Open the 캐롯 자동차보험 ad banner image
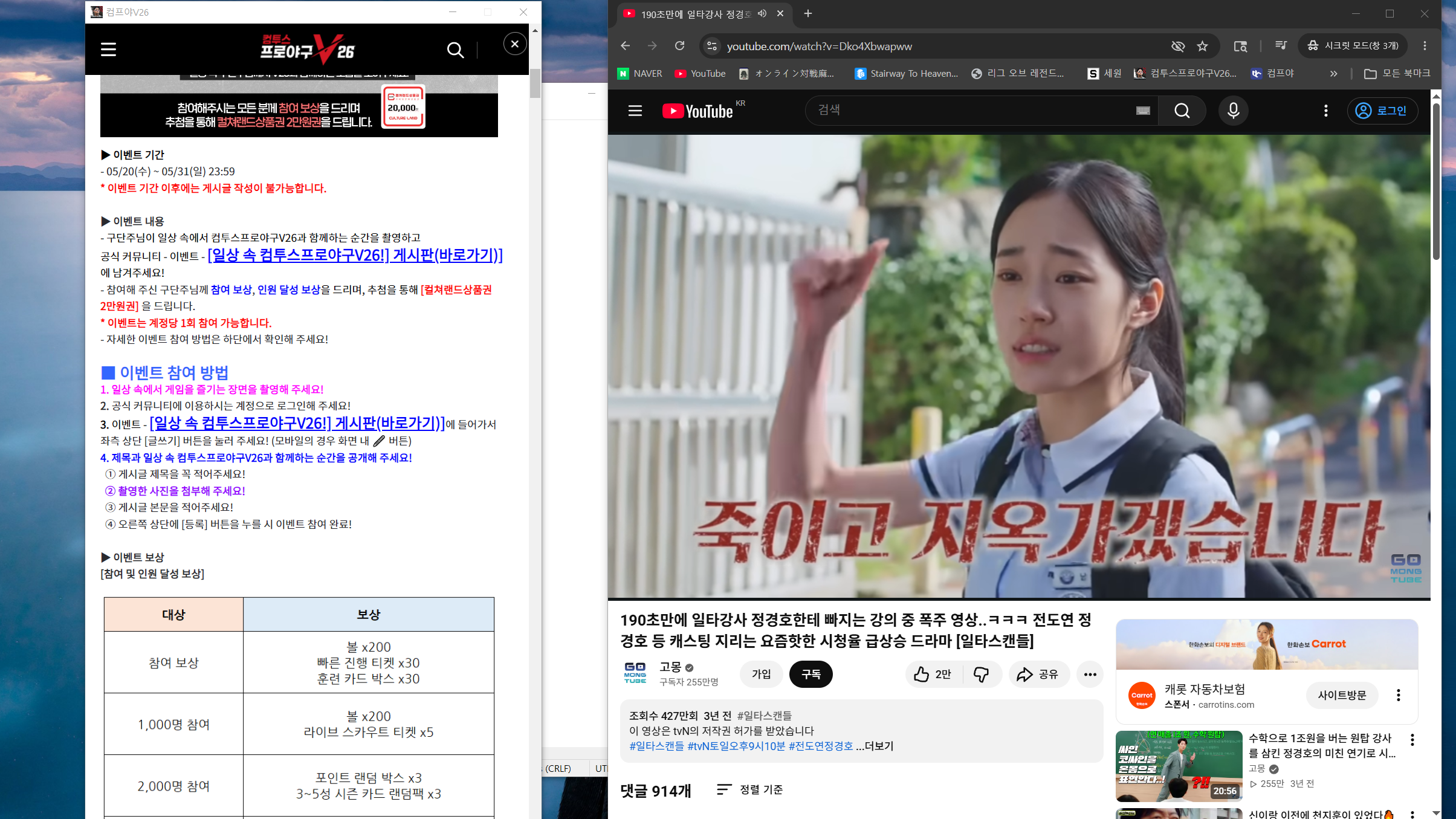1456x819 pixels. (1267, 644)
